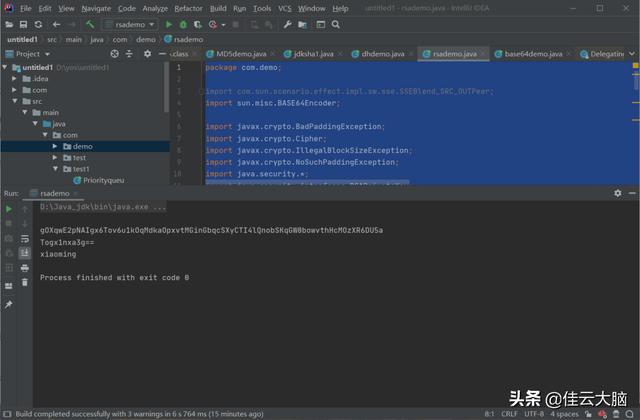
Task: Click the 8:1 caret position in the status bar
Action: click(489, 414)
